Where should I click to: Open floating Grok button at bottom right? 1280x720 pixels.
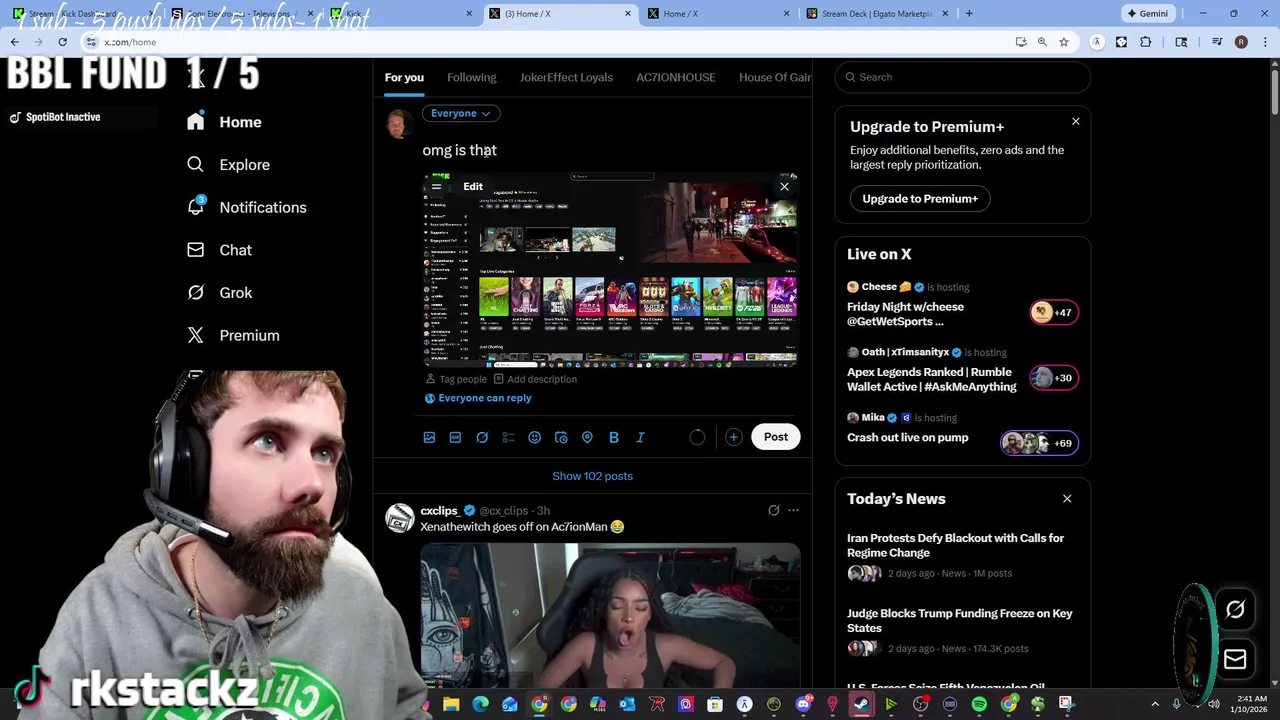point(1235,610)
